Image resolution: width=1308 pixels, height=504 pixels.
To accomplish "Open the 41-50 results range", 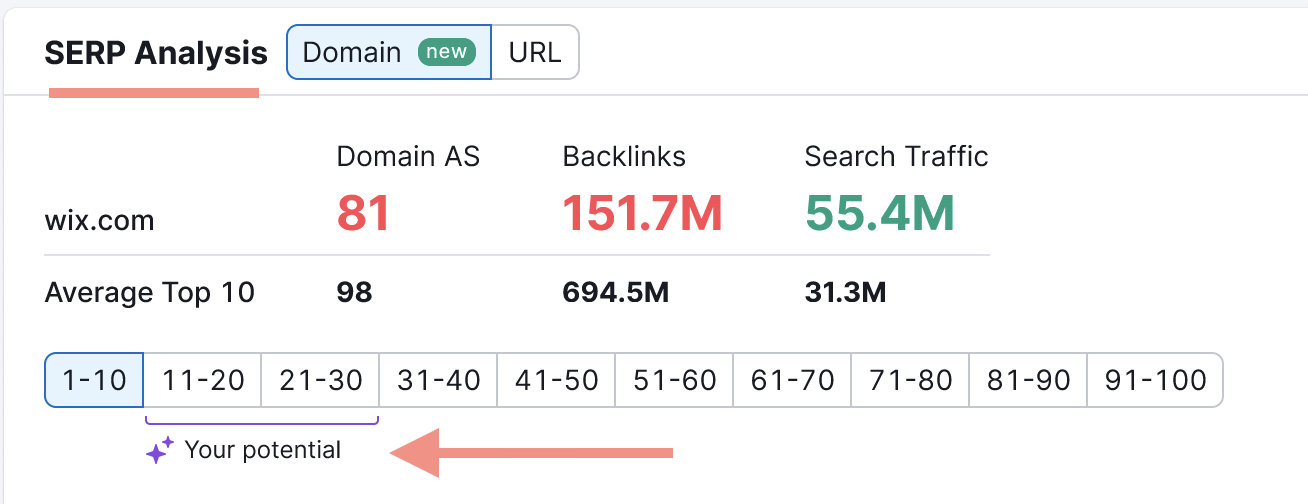I will [x=556, y=380].
